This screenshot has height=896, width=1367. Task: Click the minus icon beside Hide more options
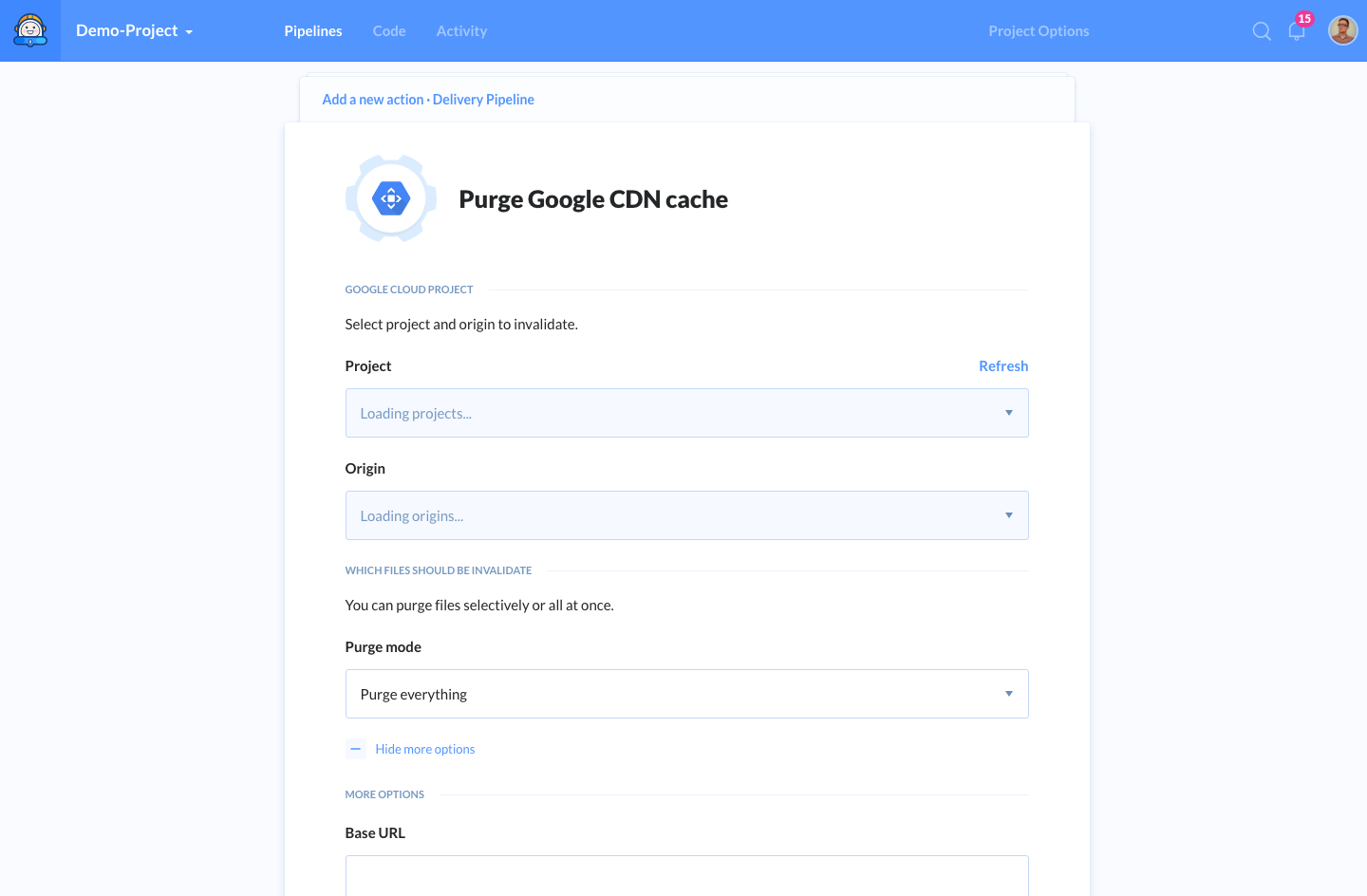tap(356, 749)
